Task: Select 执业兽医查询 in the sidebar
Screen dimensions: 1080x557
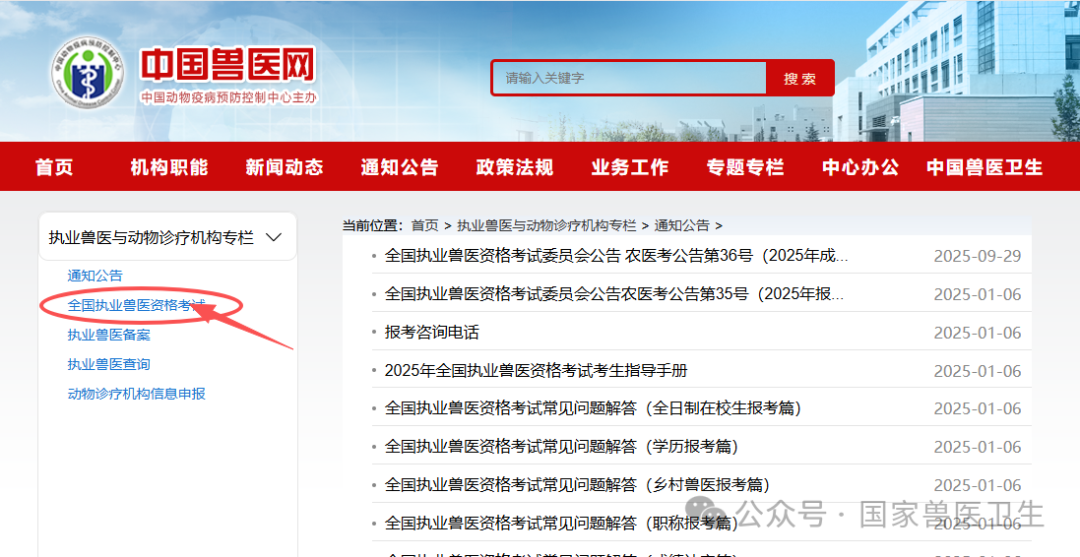Action: click(109, 364)
